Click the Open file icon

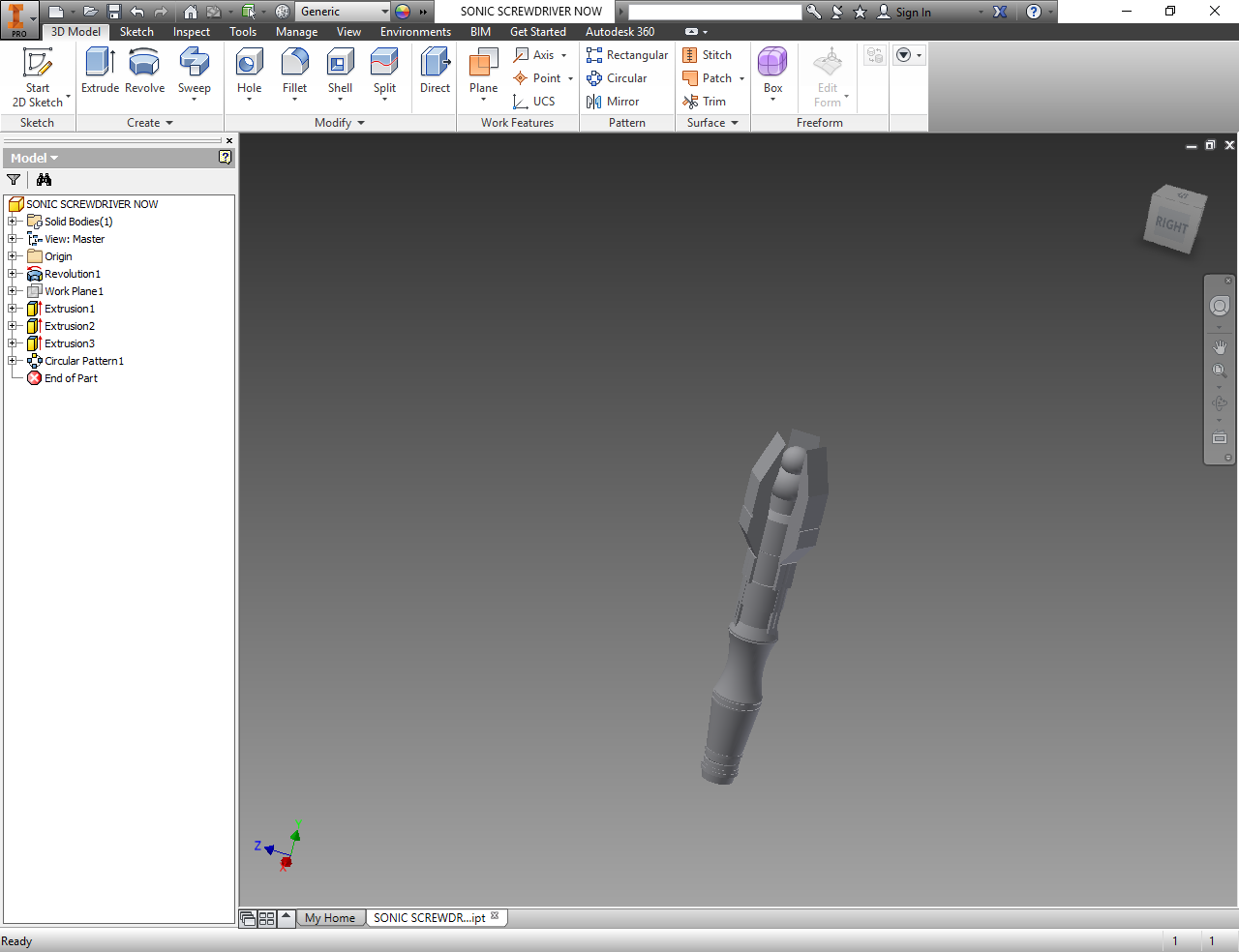90,12
